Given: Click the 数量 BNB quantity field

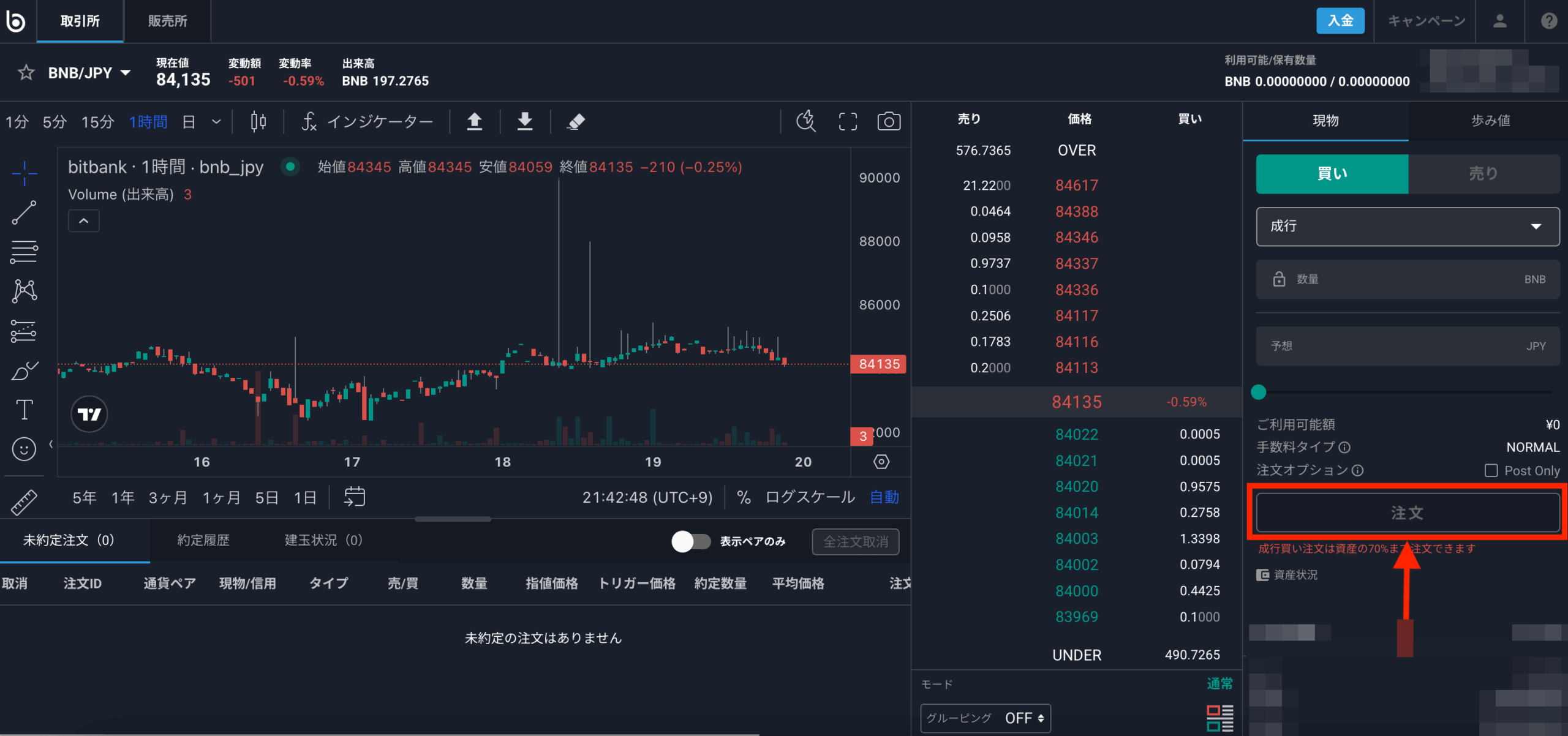Looking at the screenshot, I should 1408,279.
